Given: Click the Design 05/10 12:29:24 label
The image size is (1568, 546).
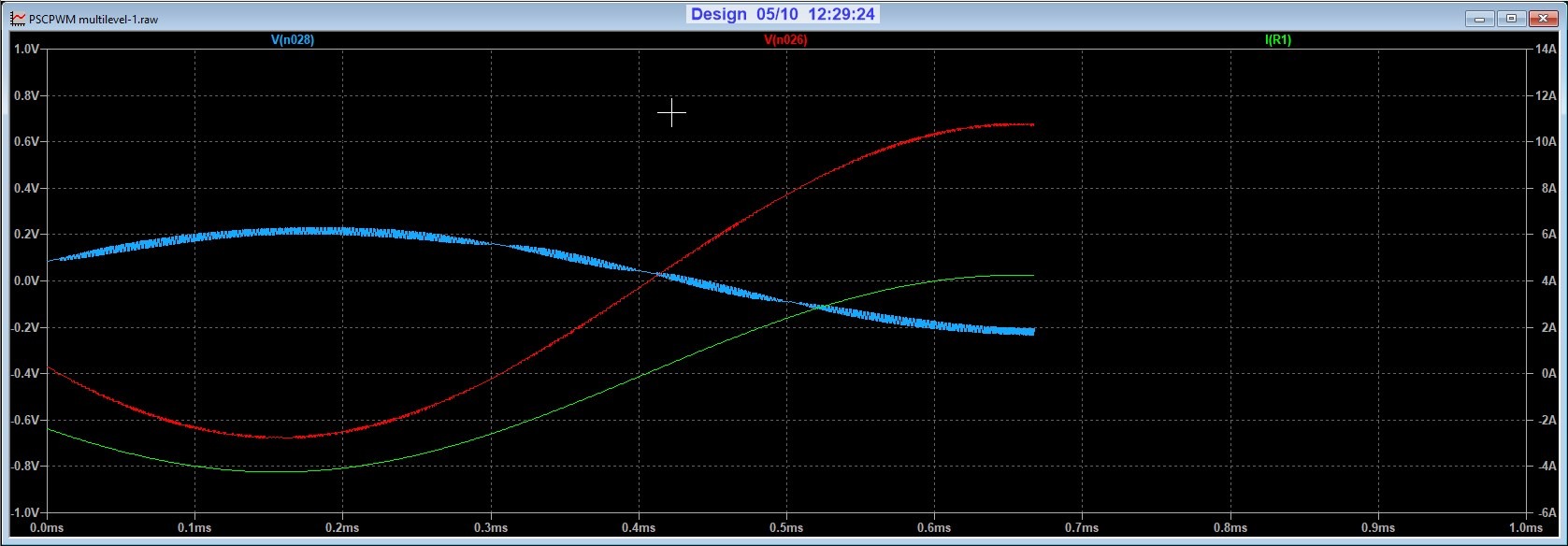Looking at the screenshot, I should (x=784, y=14).
